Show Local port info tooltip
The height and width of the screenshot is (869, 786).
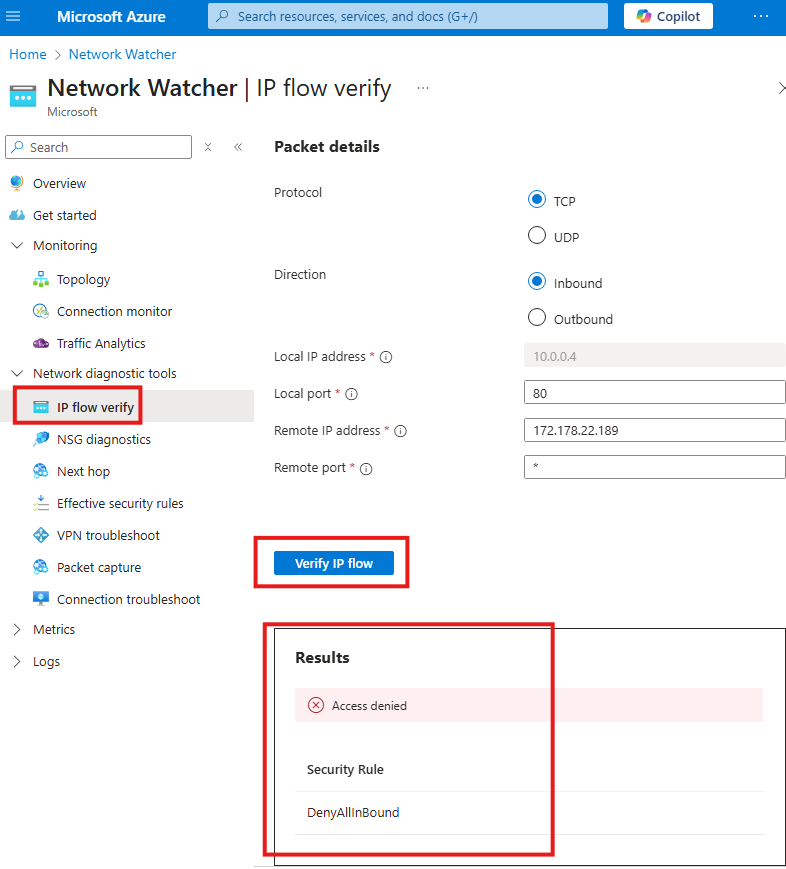(351, 394)
